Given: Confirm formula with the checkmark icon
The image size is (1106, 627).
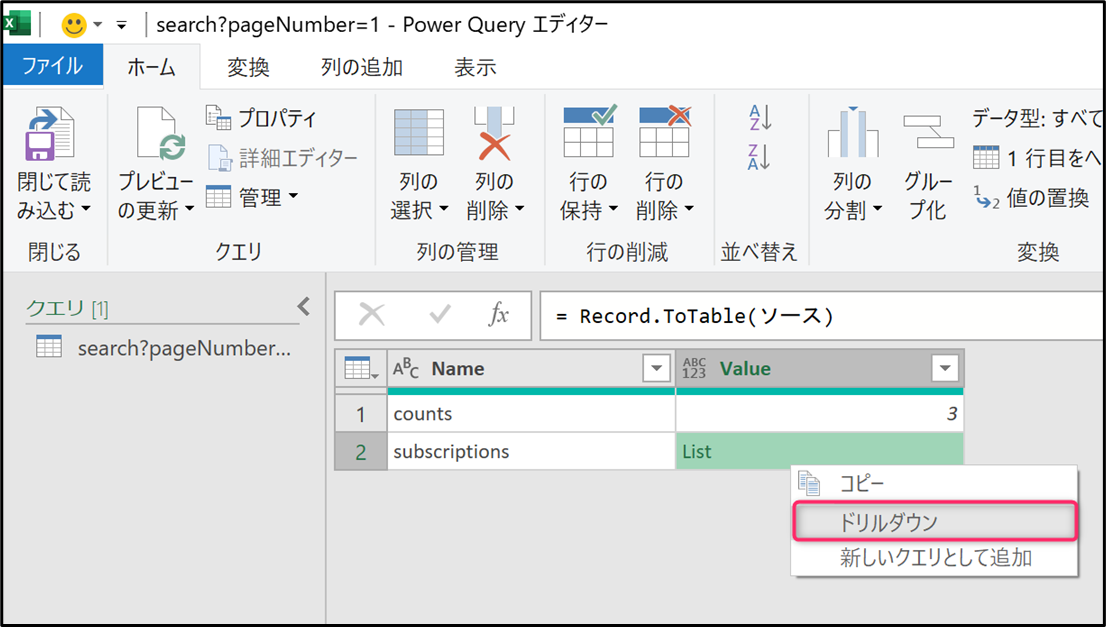Looking at the screenshot, I should [x=439, y=315].
